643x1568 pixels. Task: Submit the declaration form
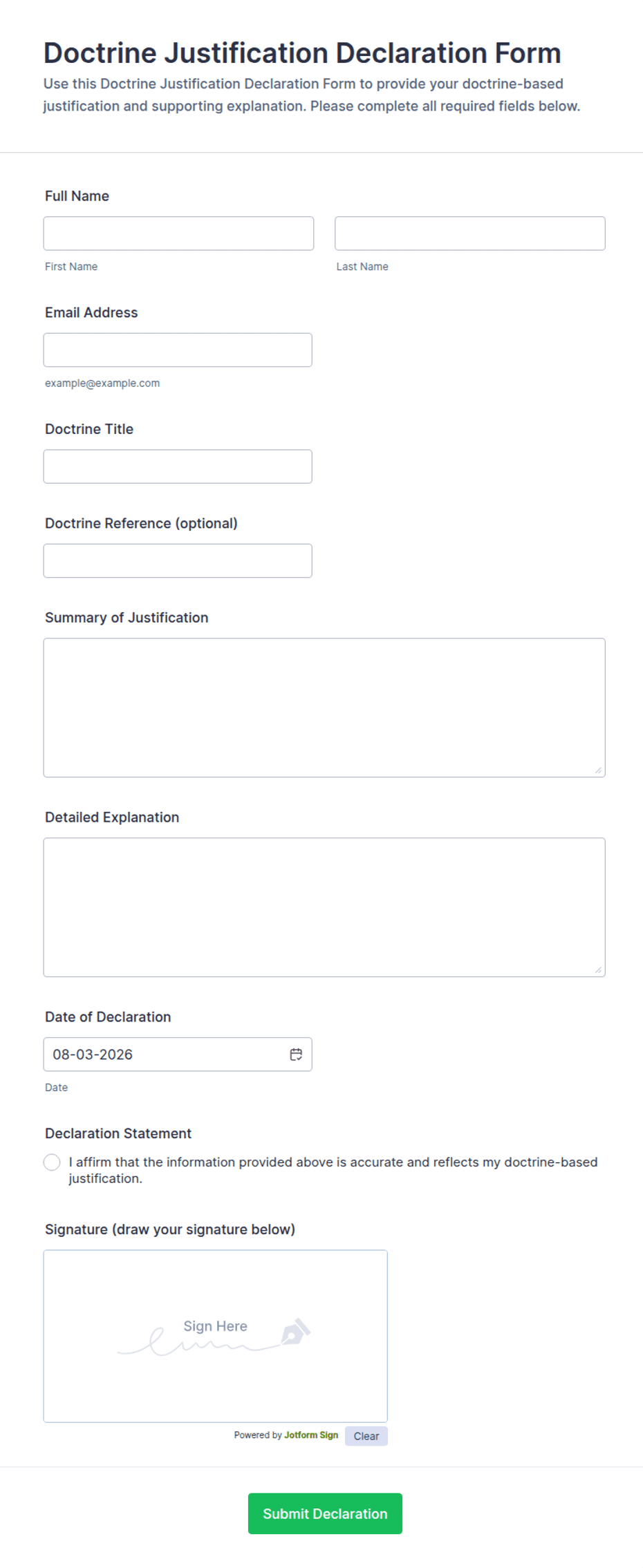coord(325,1513)
